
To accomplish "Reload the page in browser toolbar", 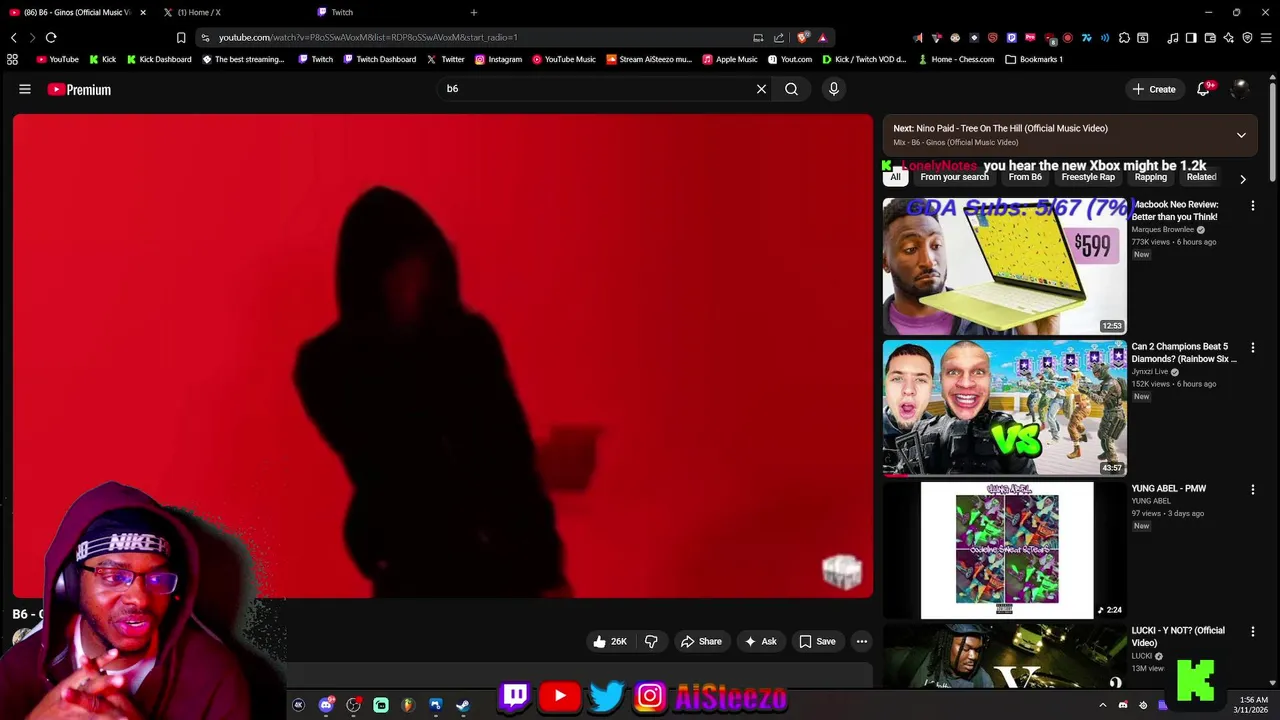I will tap(51, 37).
